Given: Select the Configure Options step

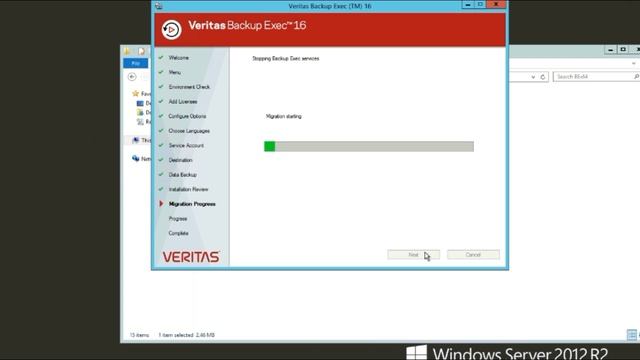Looking at the screenshot, I should 187,116.
